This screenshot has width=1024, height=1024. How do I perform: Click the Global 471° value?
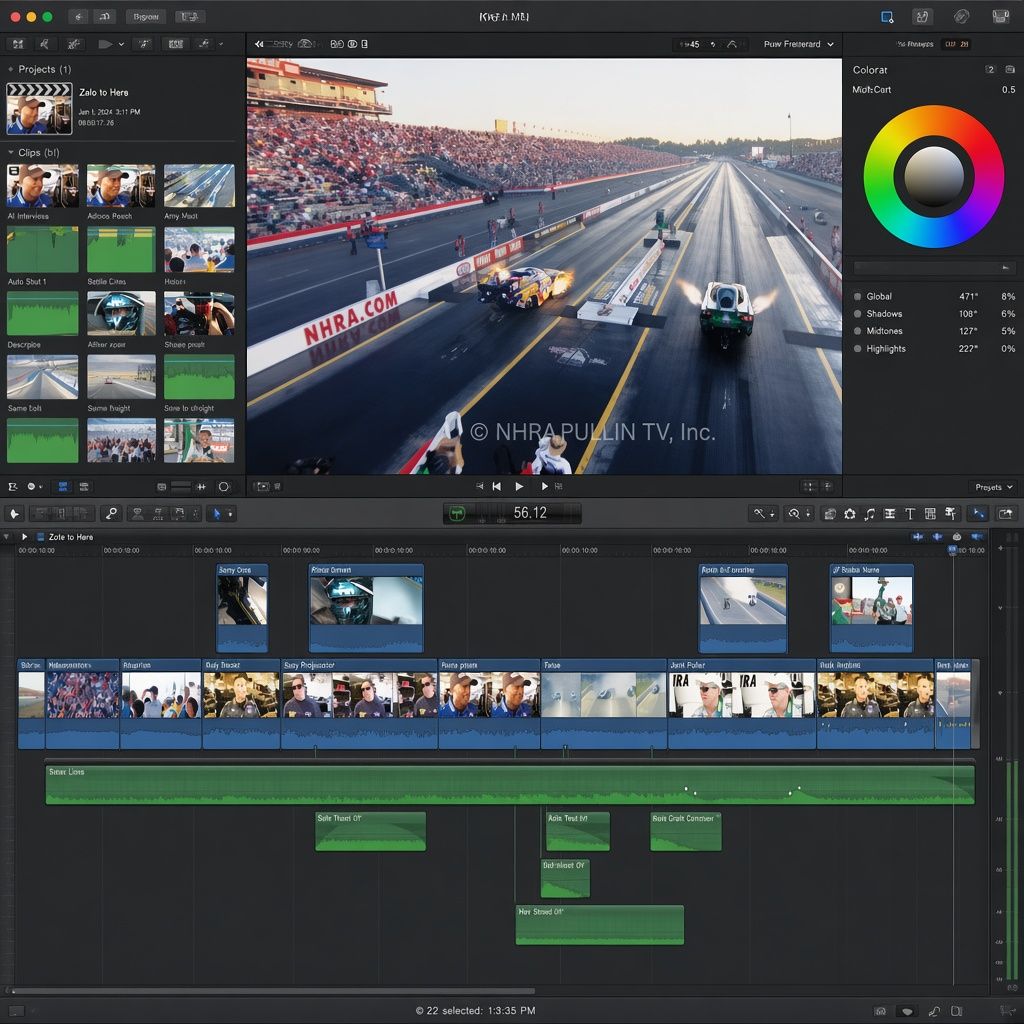[x=968, y=296]
